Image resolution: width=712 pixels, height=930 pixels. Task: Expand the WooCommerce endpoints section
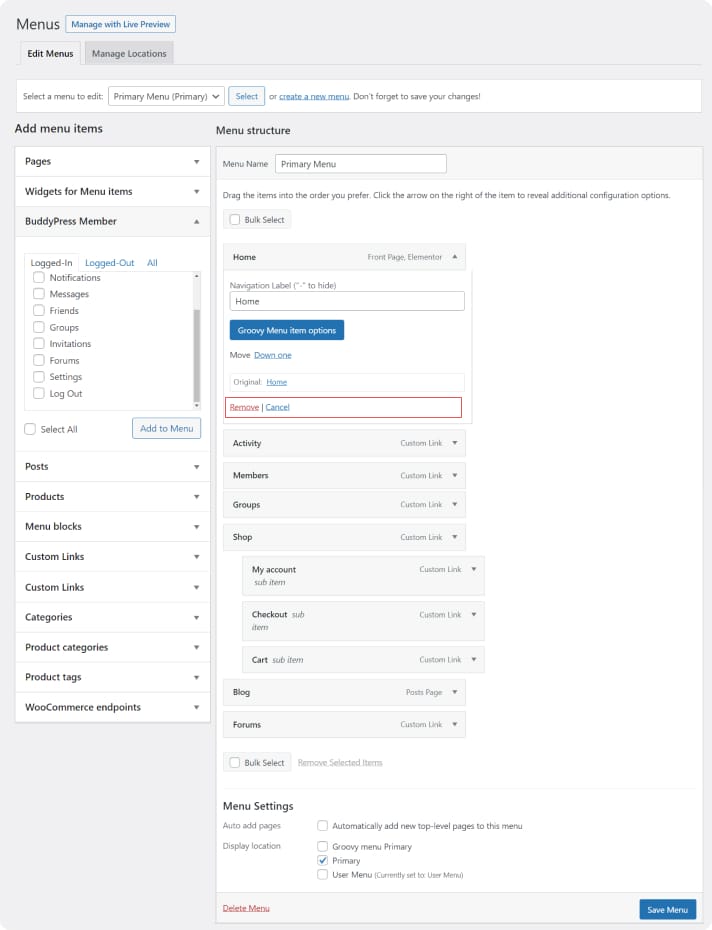pos(196,707)
